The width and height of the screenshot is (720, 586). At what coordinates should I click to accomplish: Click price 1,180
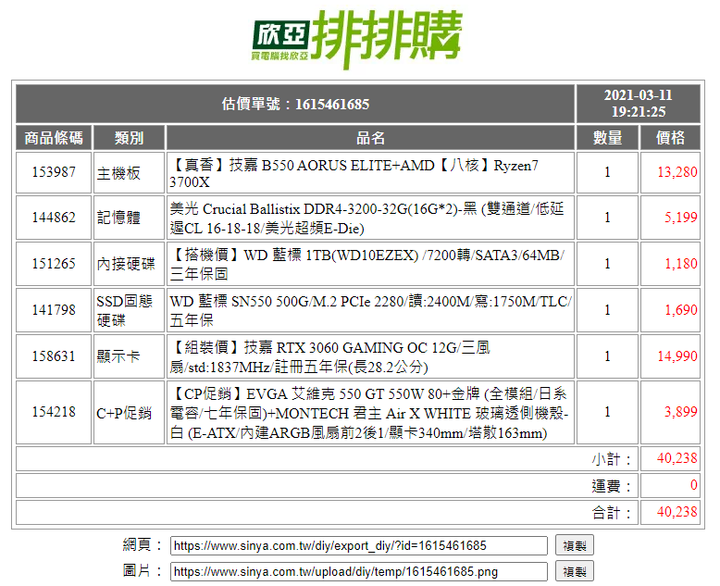(x=681, y=264)
